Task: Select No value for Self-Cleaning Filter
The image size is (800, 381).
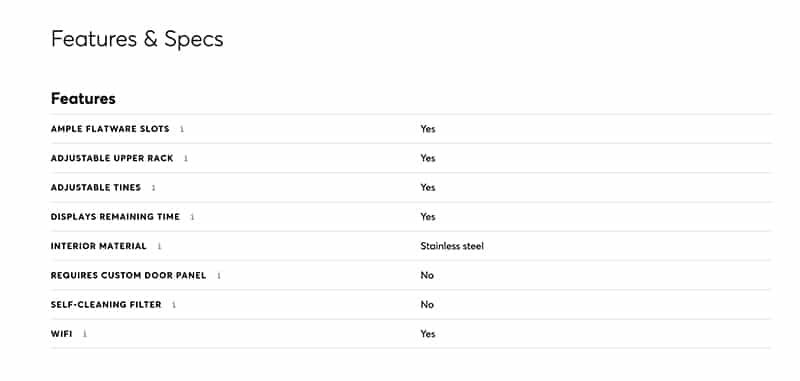Action: point(427,304)
